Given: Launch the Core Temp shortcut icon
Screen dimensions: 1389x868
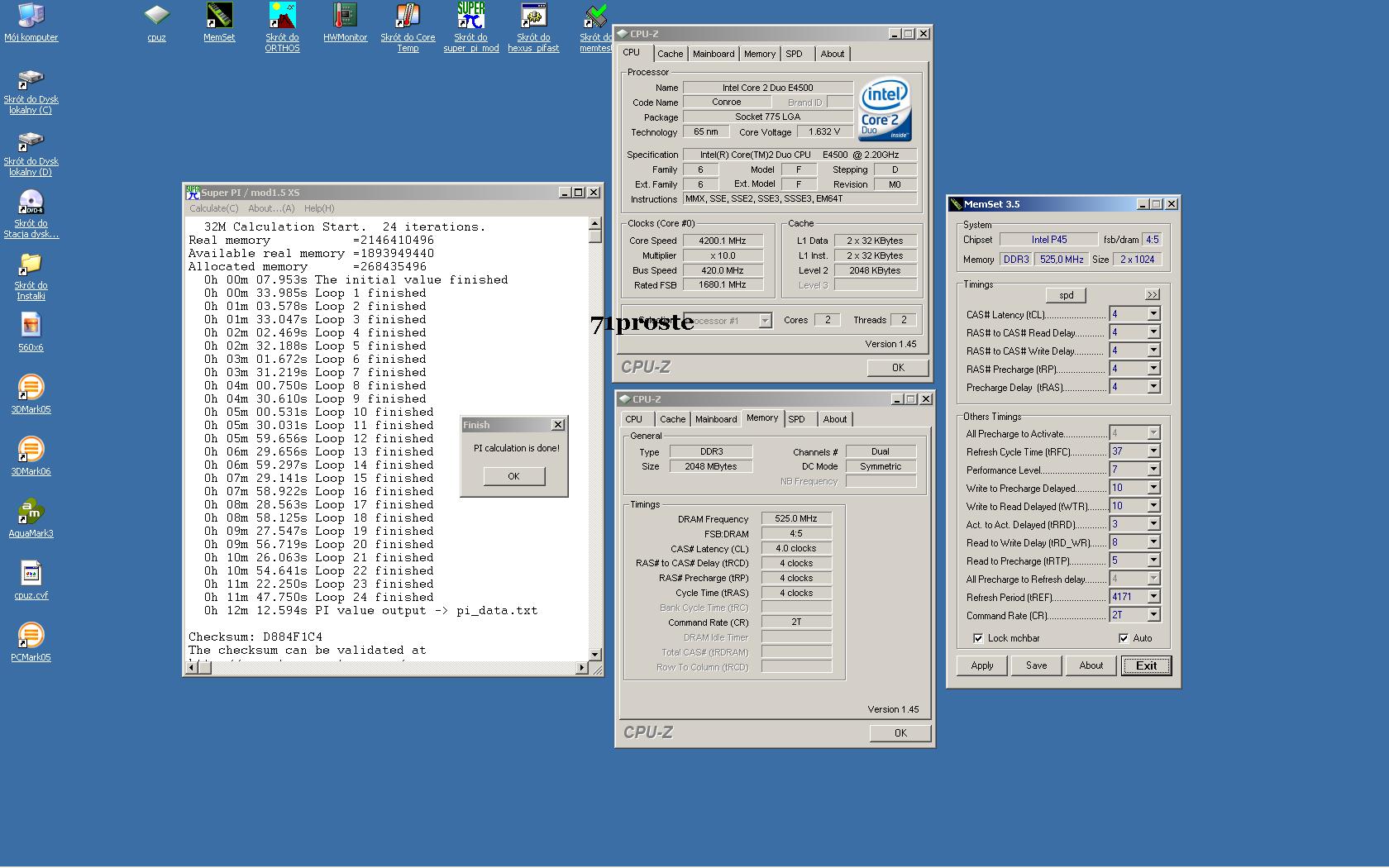Looking at the screenshot, I should click(408, 27).
